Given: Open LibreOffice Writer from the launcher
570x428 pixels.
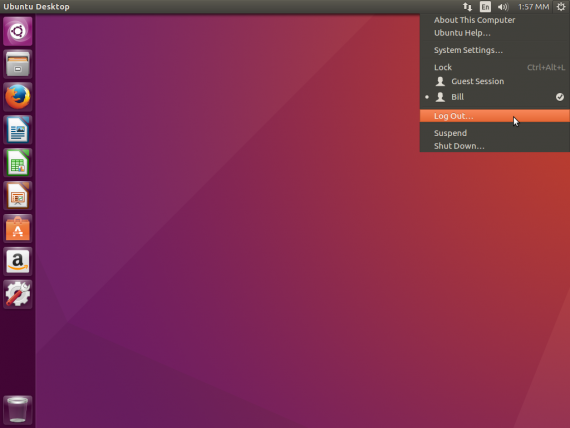Looking at the screenshot, I should (x=17, y=130).
